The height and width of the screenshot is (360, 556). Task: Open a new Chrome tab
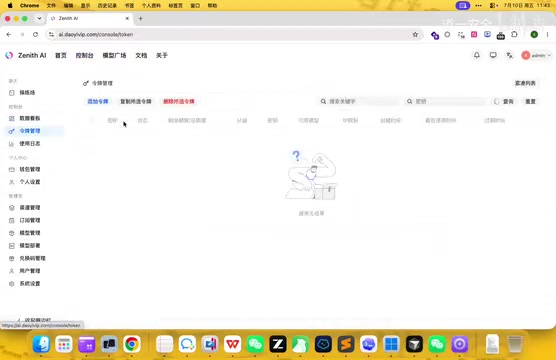(140, 18)
